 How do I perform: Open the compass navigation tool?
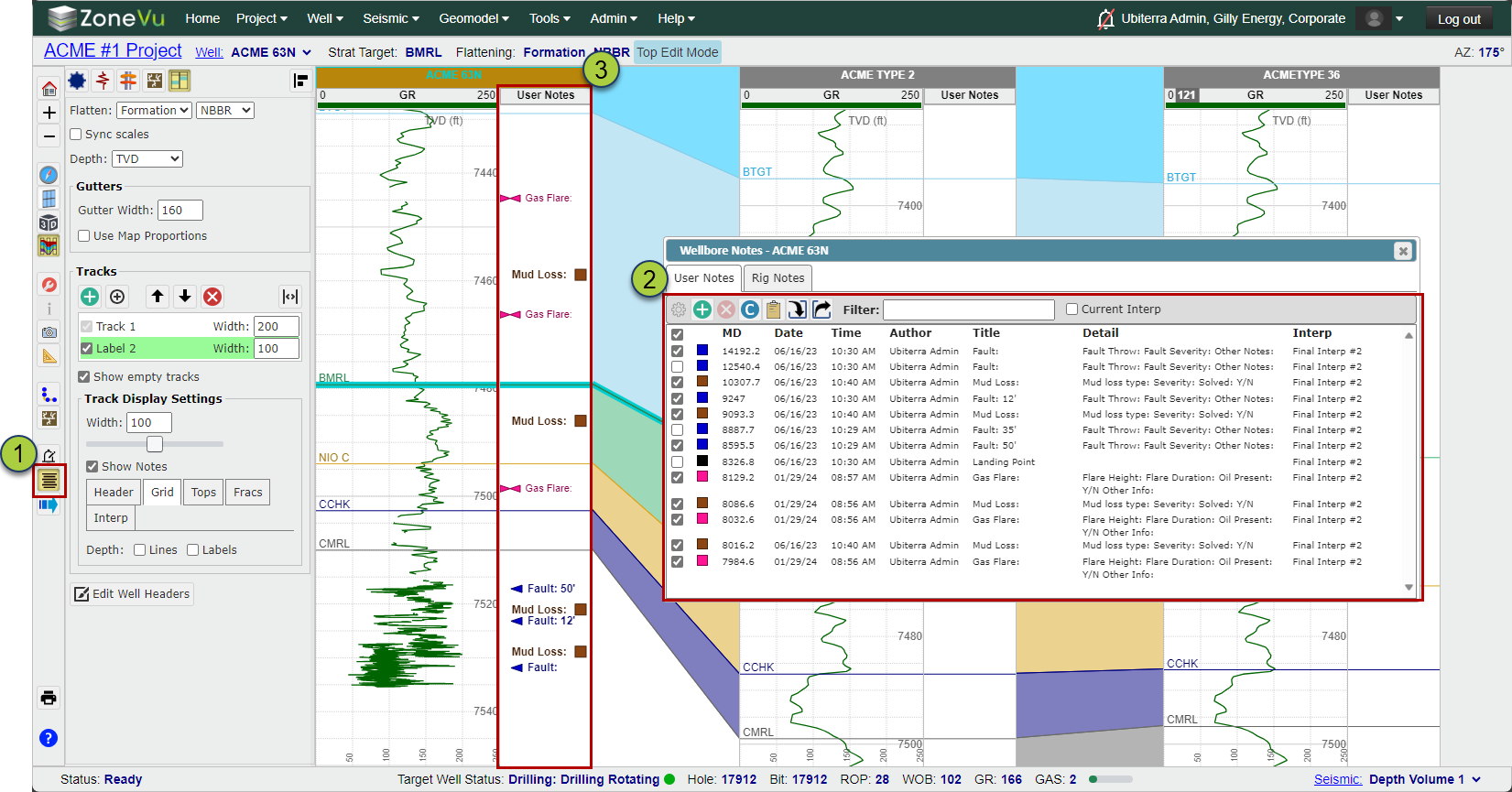tap(49, 175)
